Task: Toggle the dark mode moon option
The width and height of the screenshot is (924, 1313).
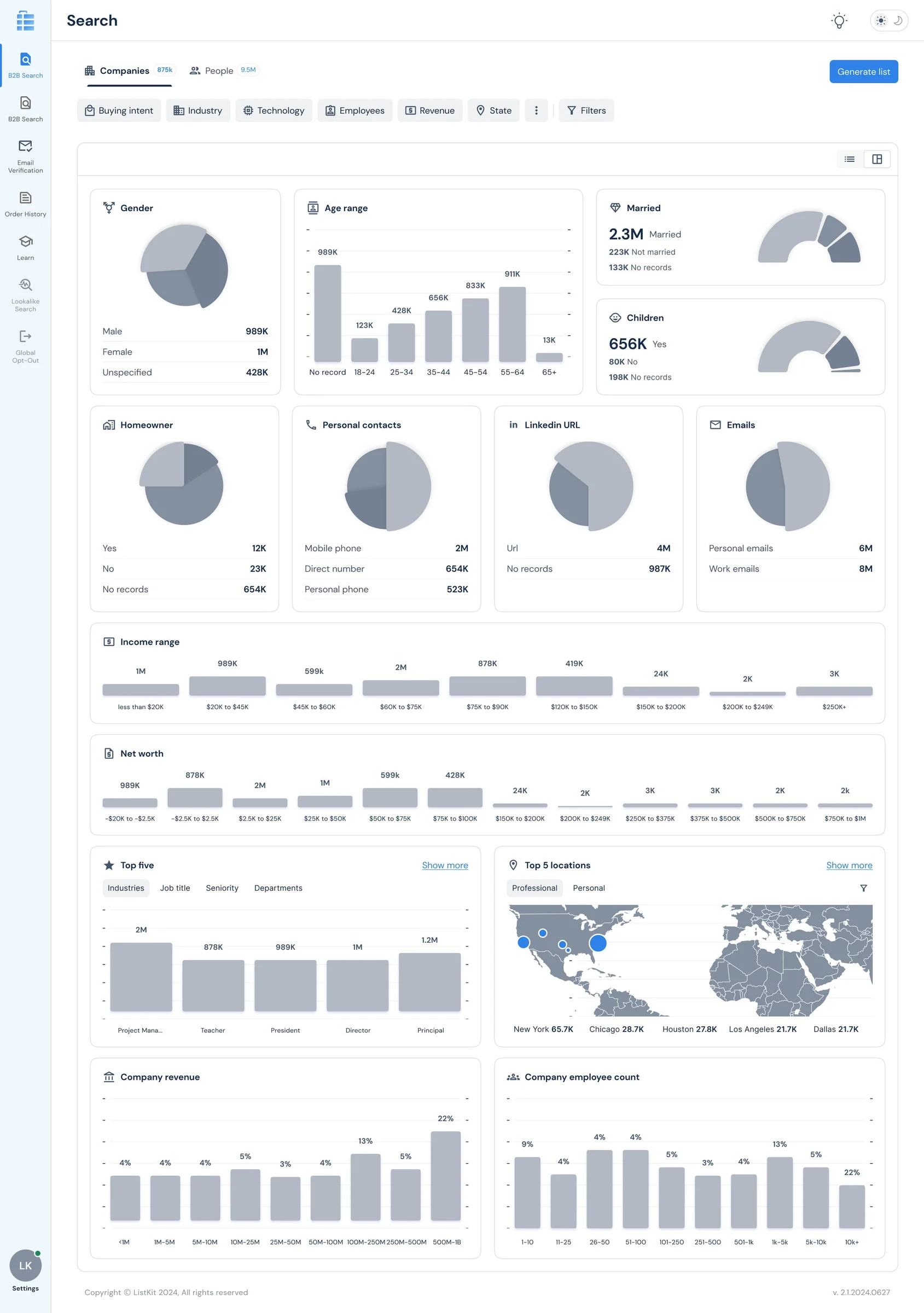Action: click(898, 21)
